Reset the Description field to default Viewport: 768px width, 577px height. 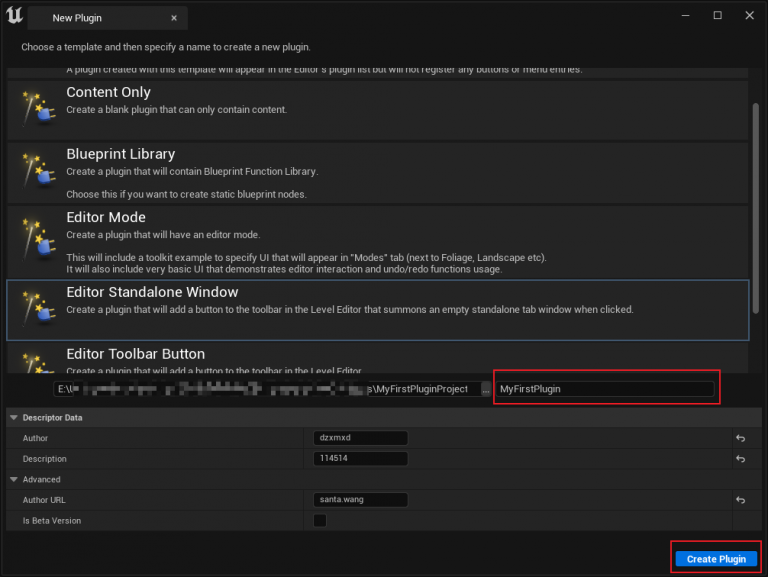click(x=740, y=459)
